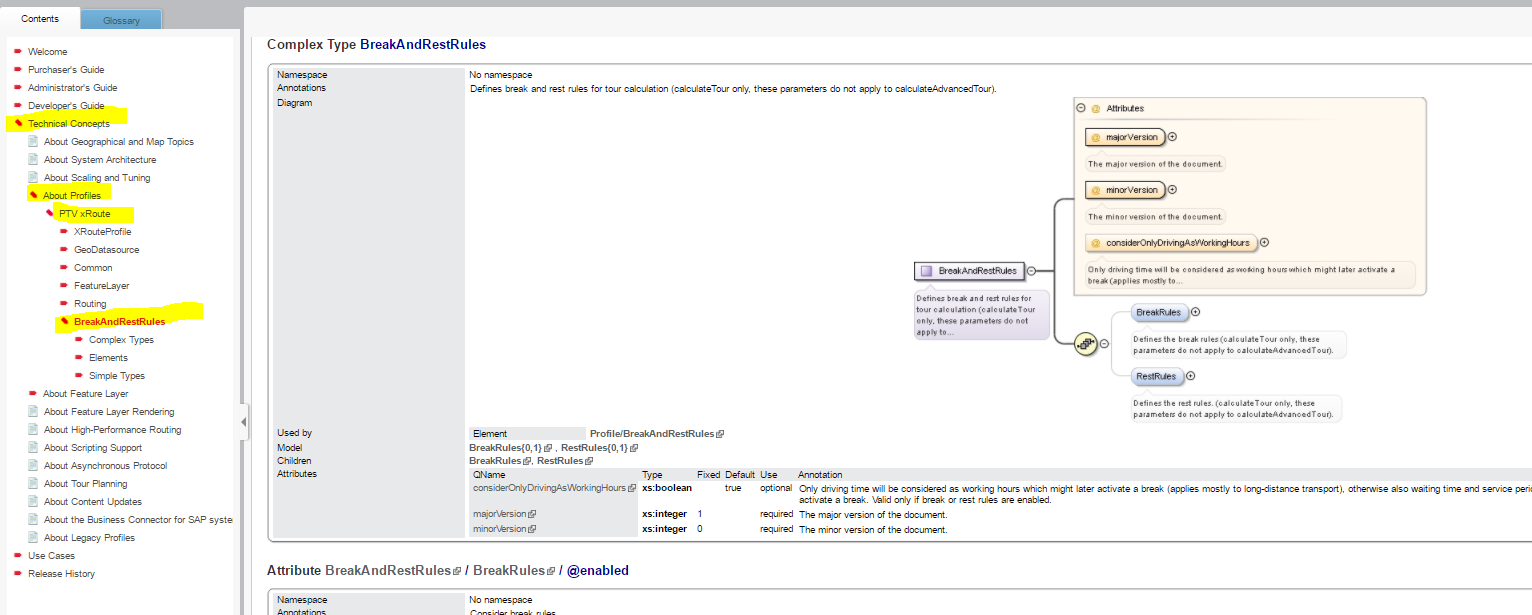This screenshot has height=615, width=1532.
Task: Expand the majorVersion attribute plus button
Action: pyautogui.click(x=1172, y=137)
